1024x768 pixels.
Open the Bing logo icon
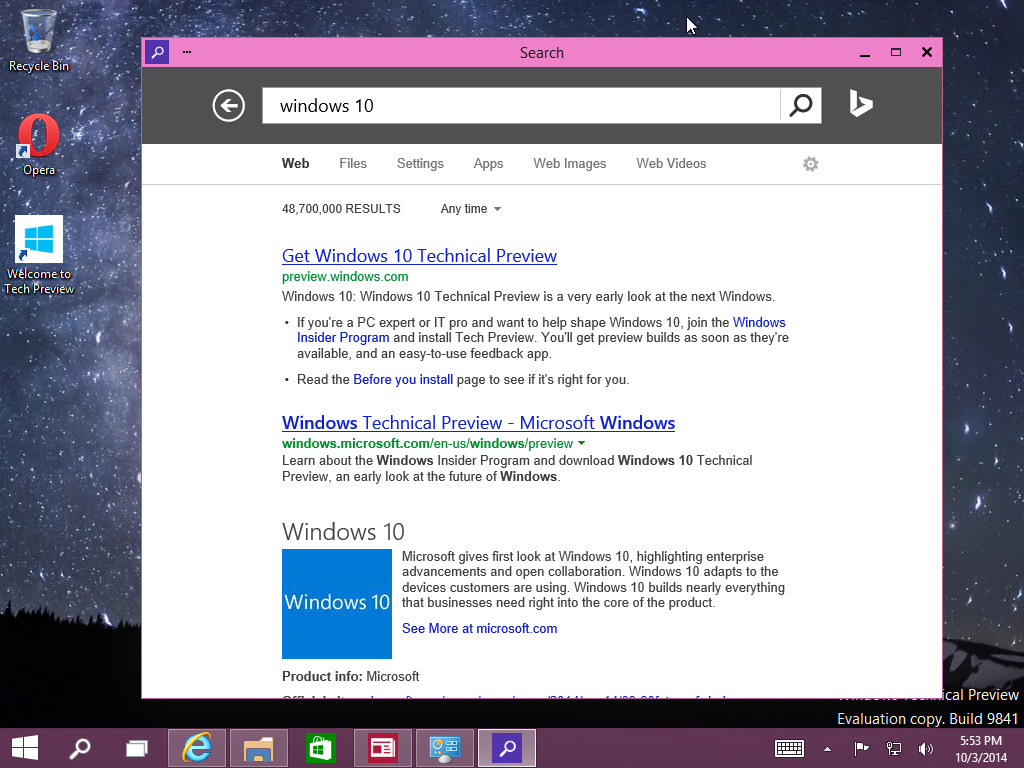pyautogui.click(x=861, y=104)
